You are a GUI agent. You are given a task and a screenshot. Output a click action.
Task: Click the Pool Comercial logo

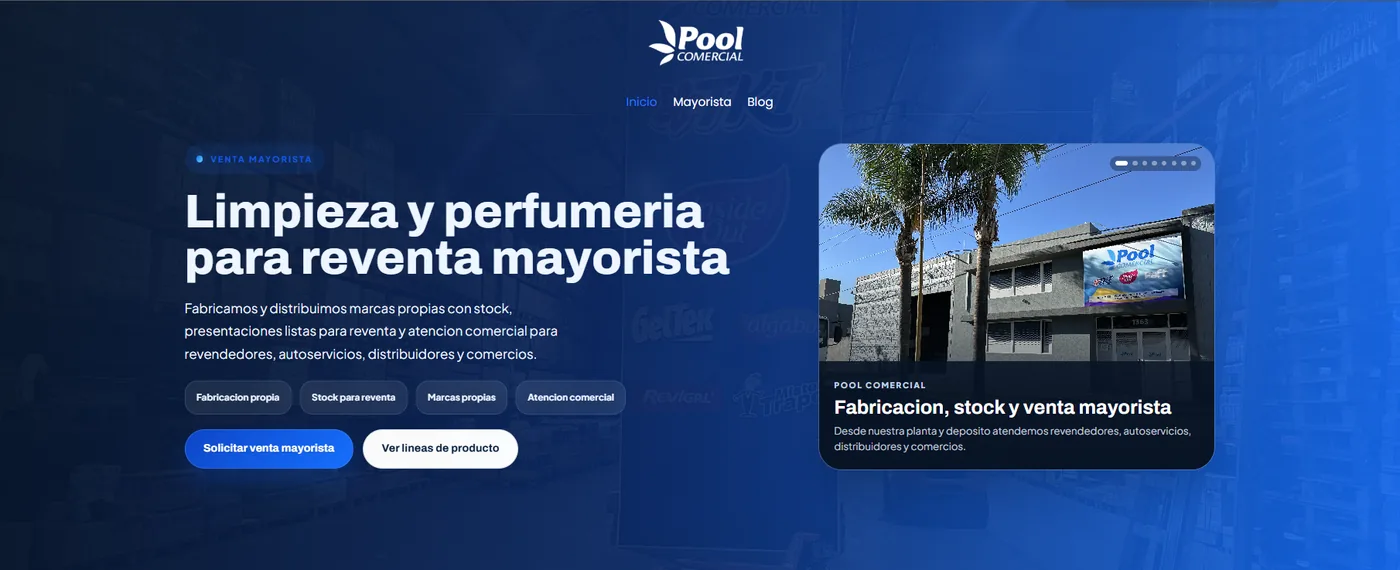[696, 44]
